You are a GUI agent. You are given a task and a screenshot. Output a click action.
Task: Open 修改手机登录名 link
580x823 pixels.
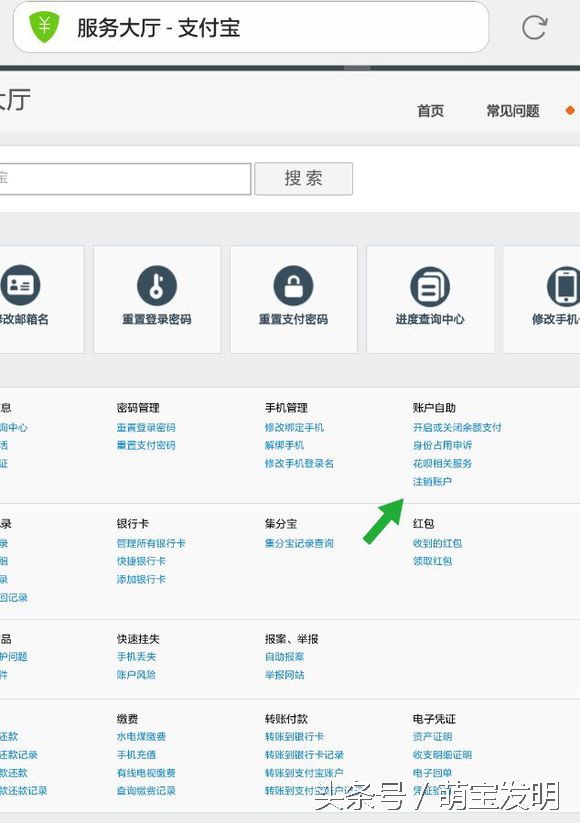pyautogui.click(x=299, y=463)
